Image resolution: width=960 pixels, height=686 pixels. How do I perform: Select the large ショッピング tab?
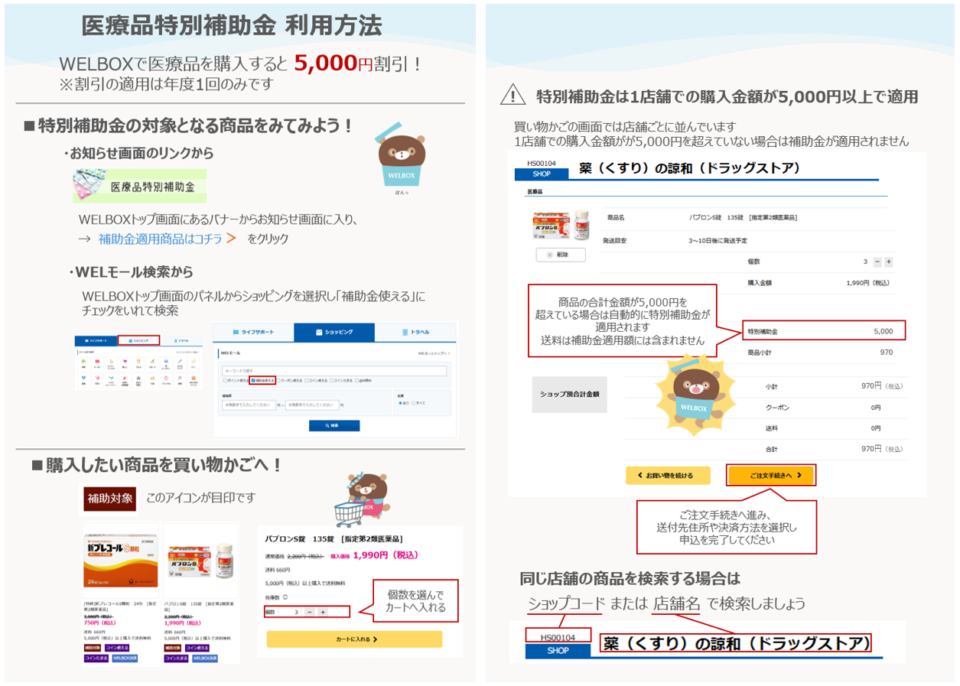[x=334, y=332]
